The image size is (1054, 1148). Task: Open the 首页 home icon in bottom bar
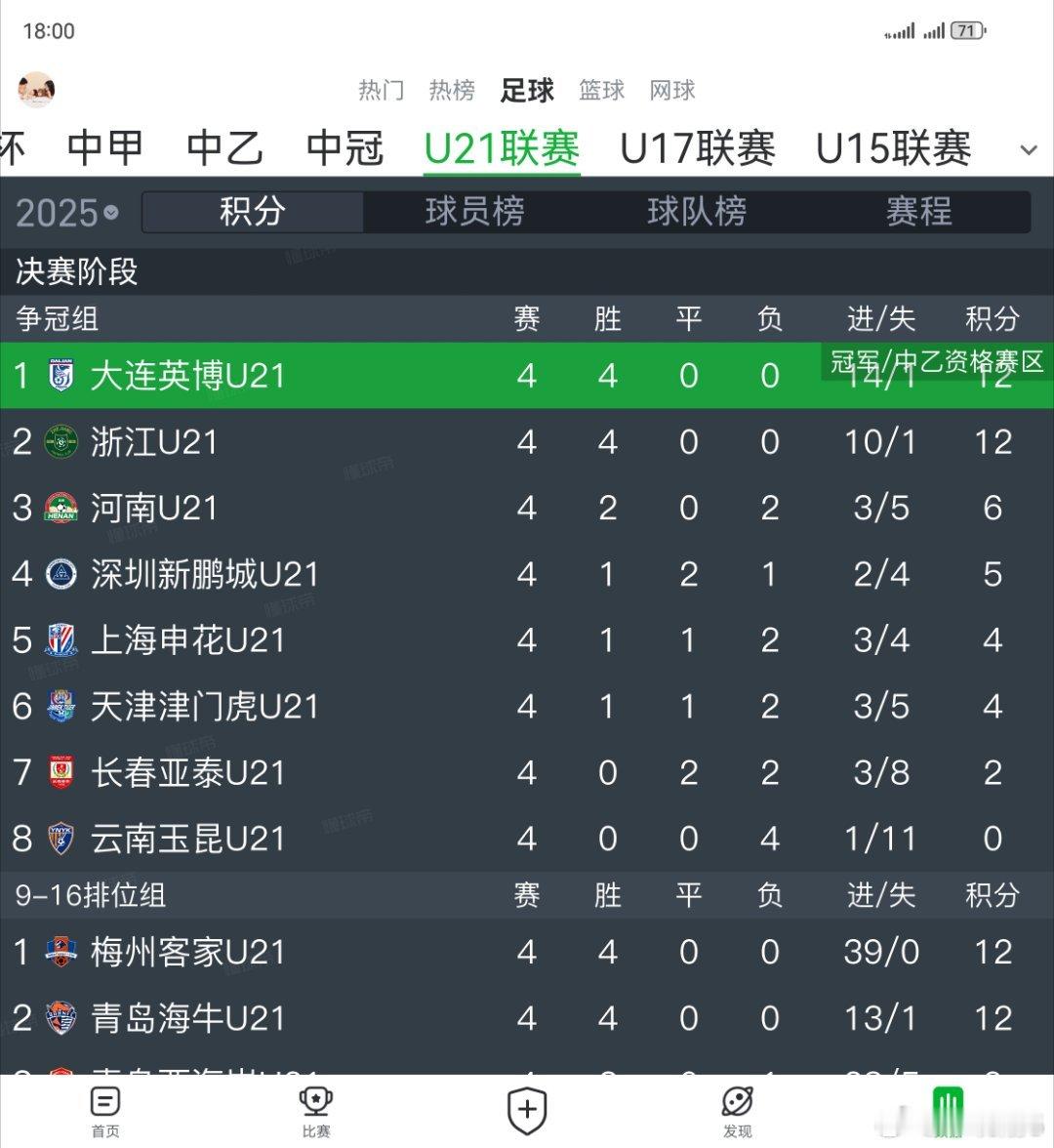(x=104, y=1108)
